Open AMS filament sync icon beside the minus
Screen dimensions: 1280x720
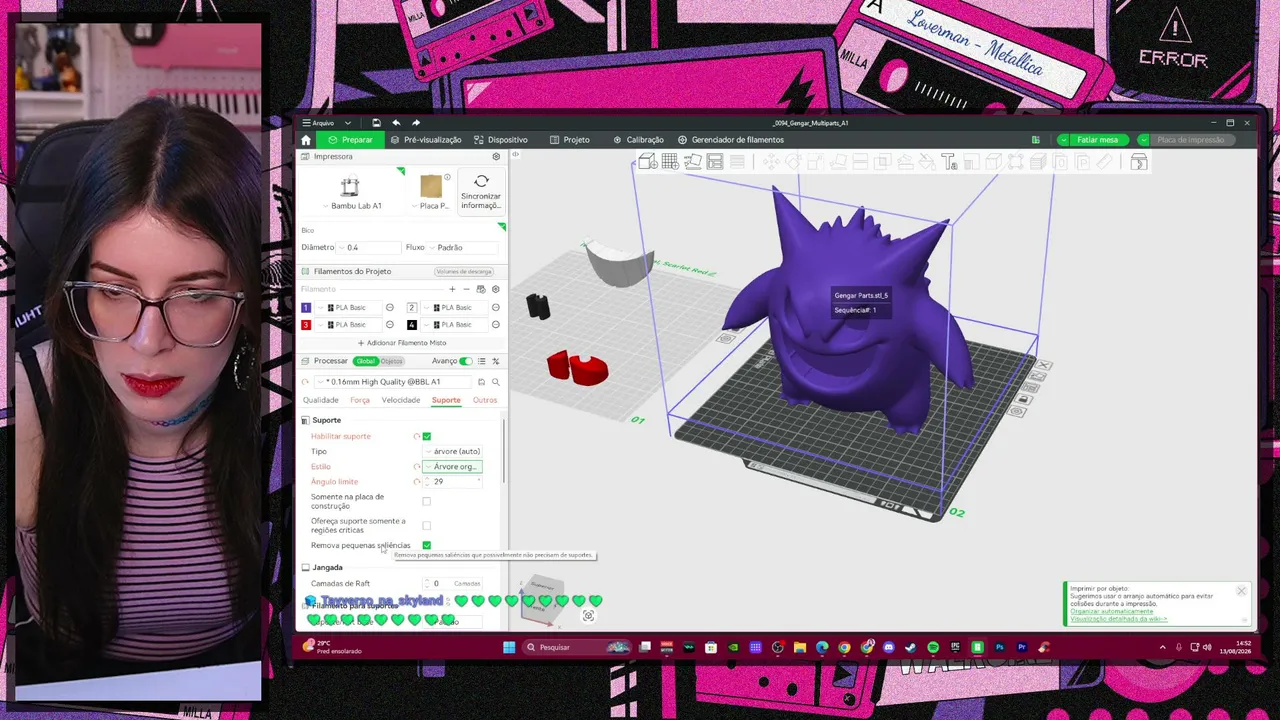pos(481,289)
